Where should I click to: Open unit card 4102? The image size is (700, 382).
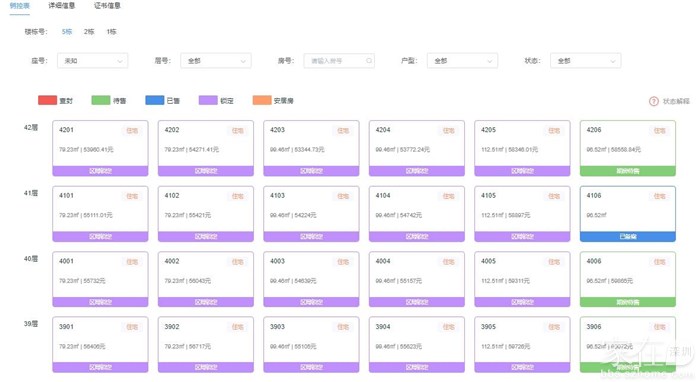tap(206, 214)
